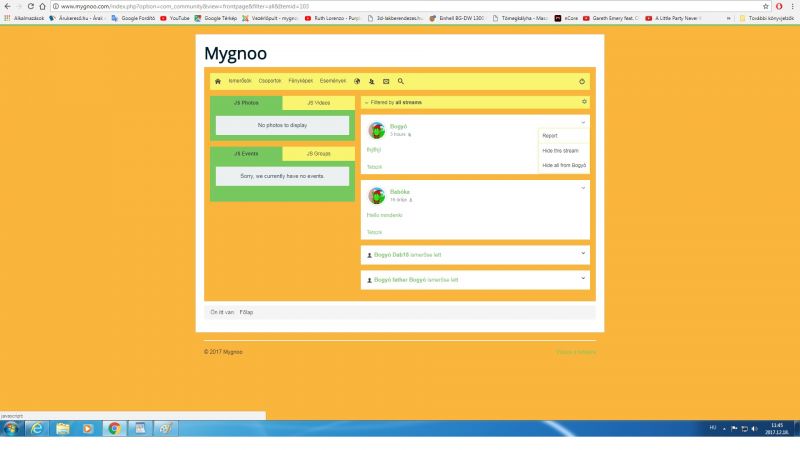Image resolution: width=800 pixels, height=450 pixels.
Task: Expand options chevron on Babóka's post
Action: coord(583,188)
